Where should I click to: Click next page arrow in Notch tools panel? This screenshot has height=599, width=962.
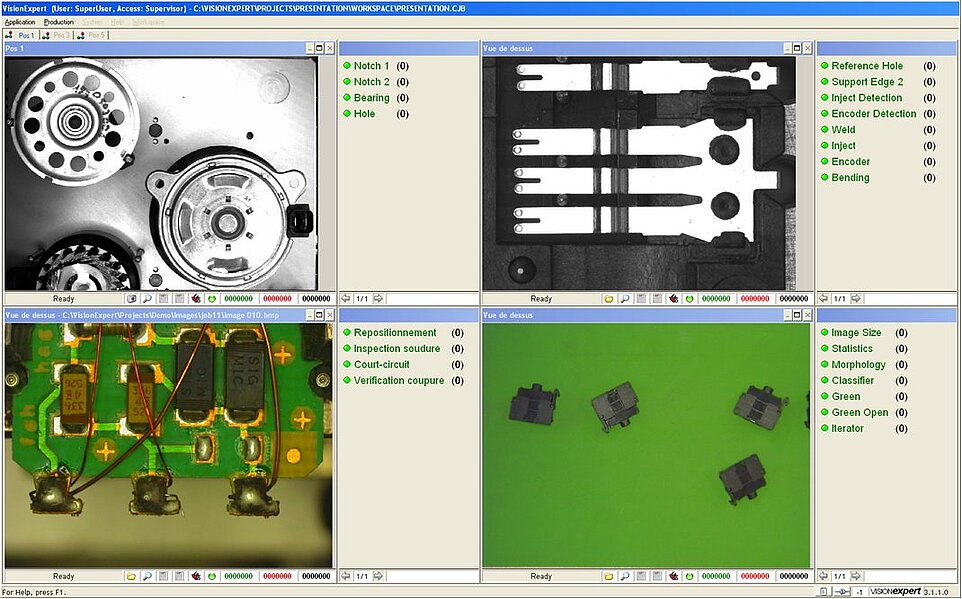point(378,298)
